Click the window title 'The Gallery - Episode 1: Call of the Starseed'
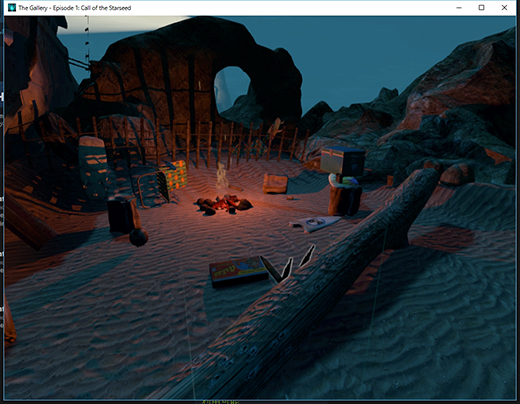 pyautogui.click(x=75, y=8)
